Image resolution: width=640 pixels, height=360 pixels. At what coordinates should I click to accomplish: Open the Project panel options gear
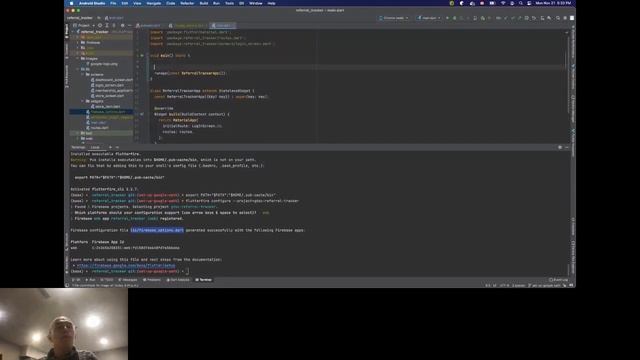pyautogui.click(x=122, y=25)
